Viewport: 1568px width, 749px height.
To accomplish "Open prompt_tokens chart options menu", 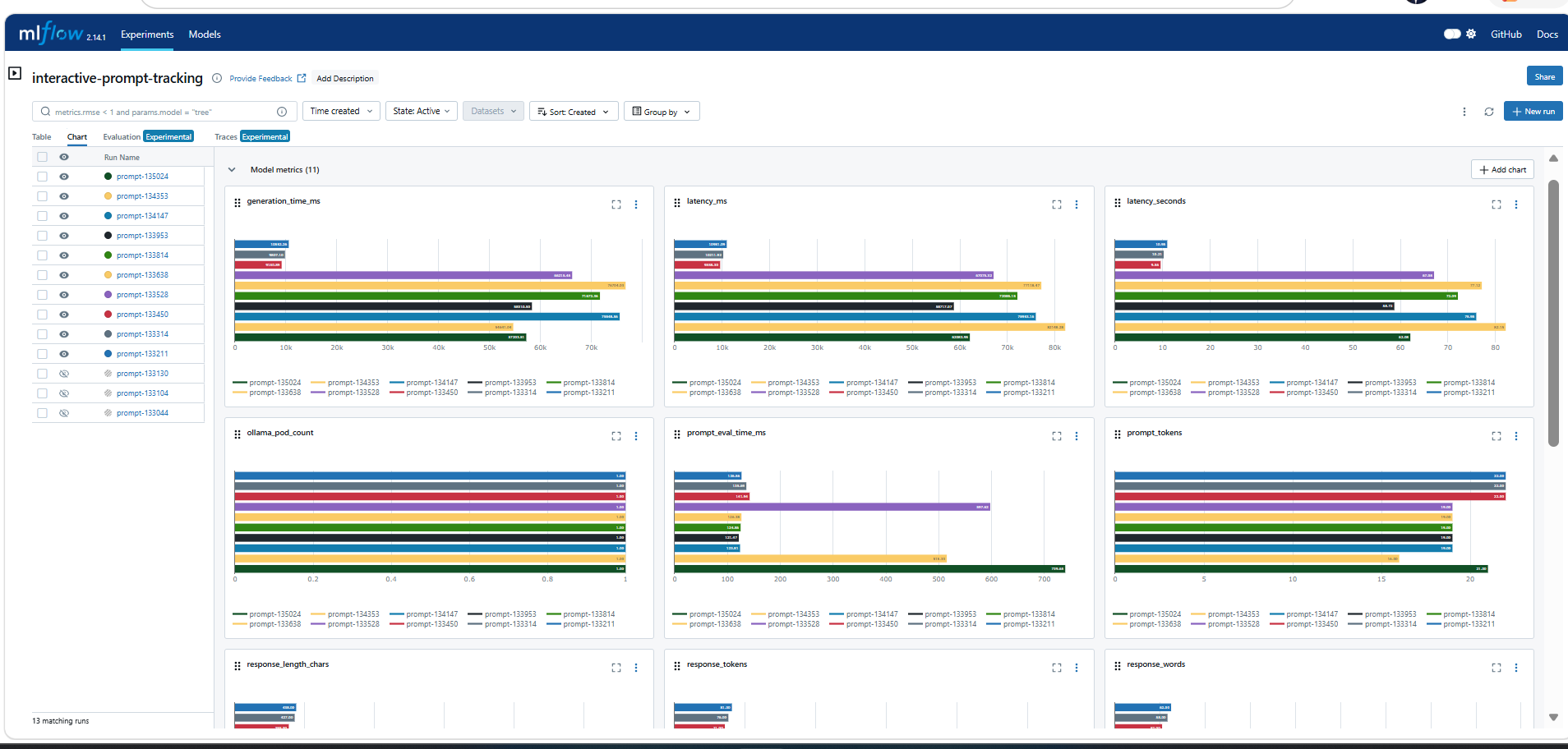I will 1516,436.
